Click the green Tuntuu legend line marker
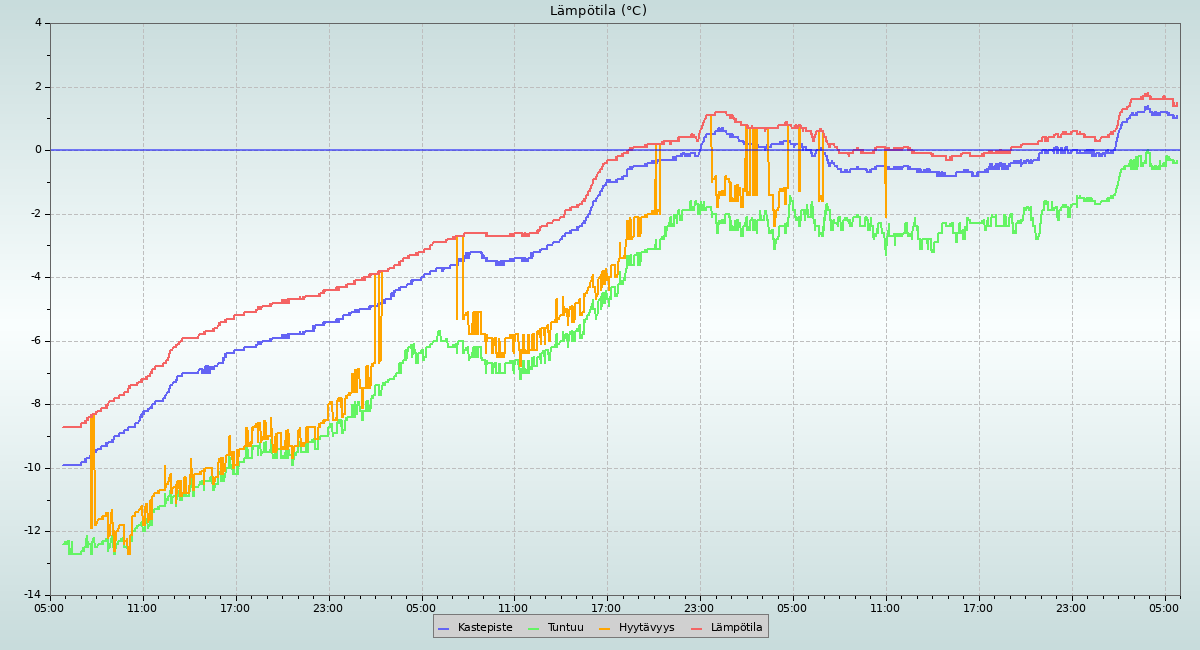The image size is (1200, 650). (534, 627)
